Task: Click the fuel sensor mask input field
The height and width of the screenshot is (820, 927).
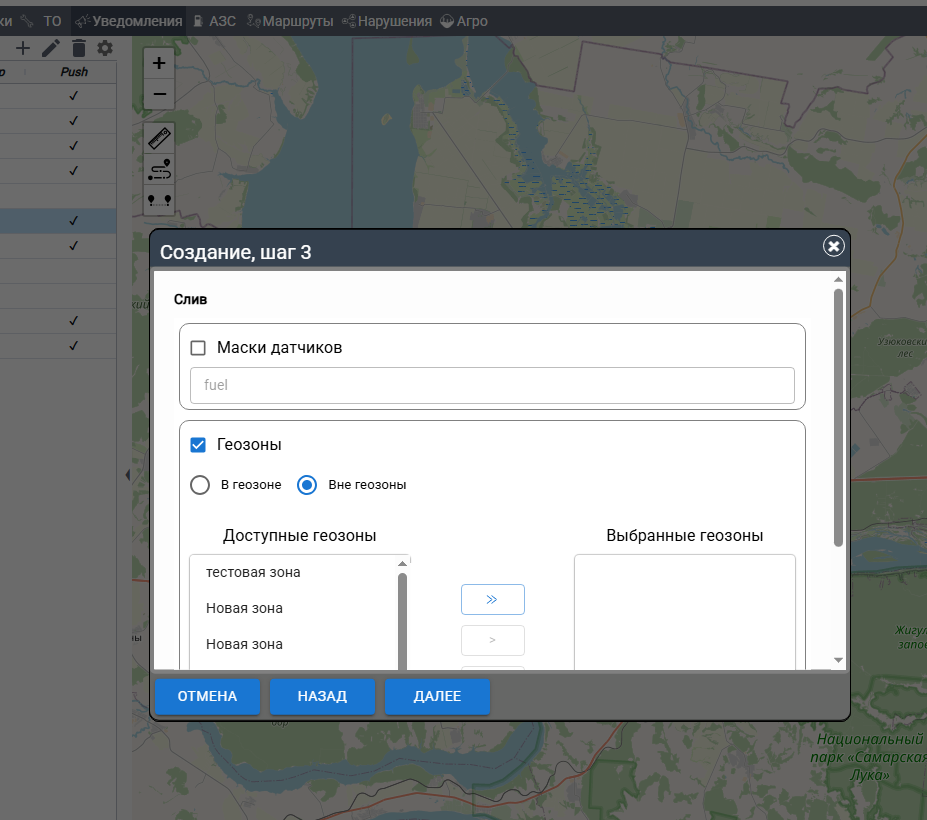Action: [492, 385]
